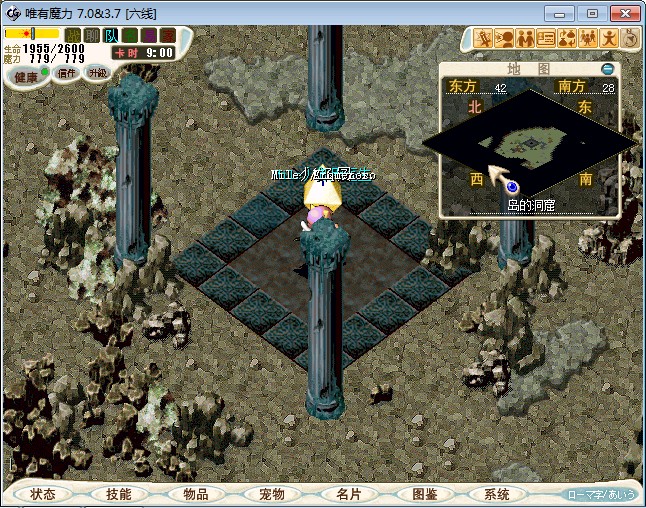Click the minimap island area
The width and height of the screenshot is (646, 508).
point(528,147)
